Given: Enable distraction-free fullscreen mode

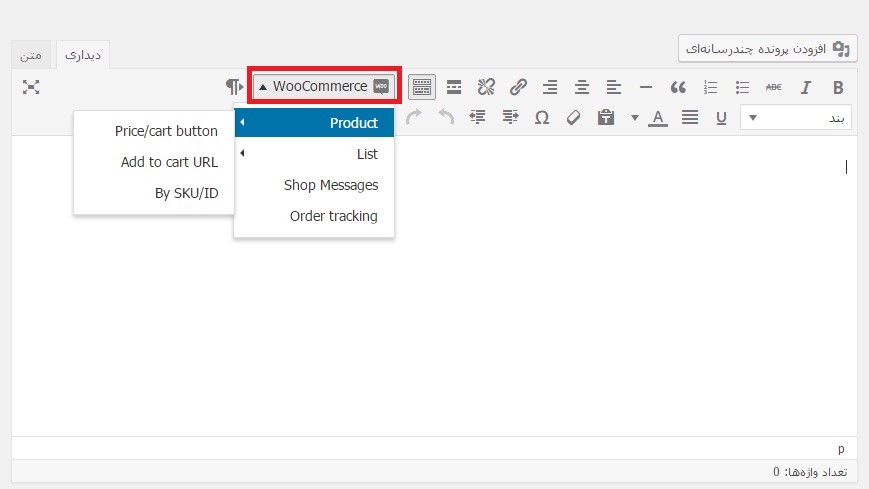Looking at the screenshot, I should point(31,87).
